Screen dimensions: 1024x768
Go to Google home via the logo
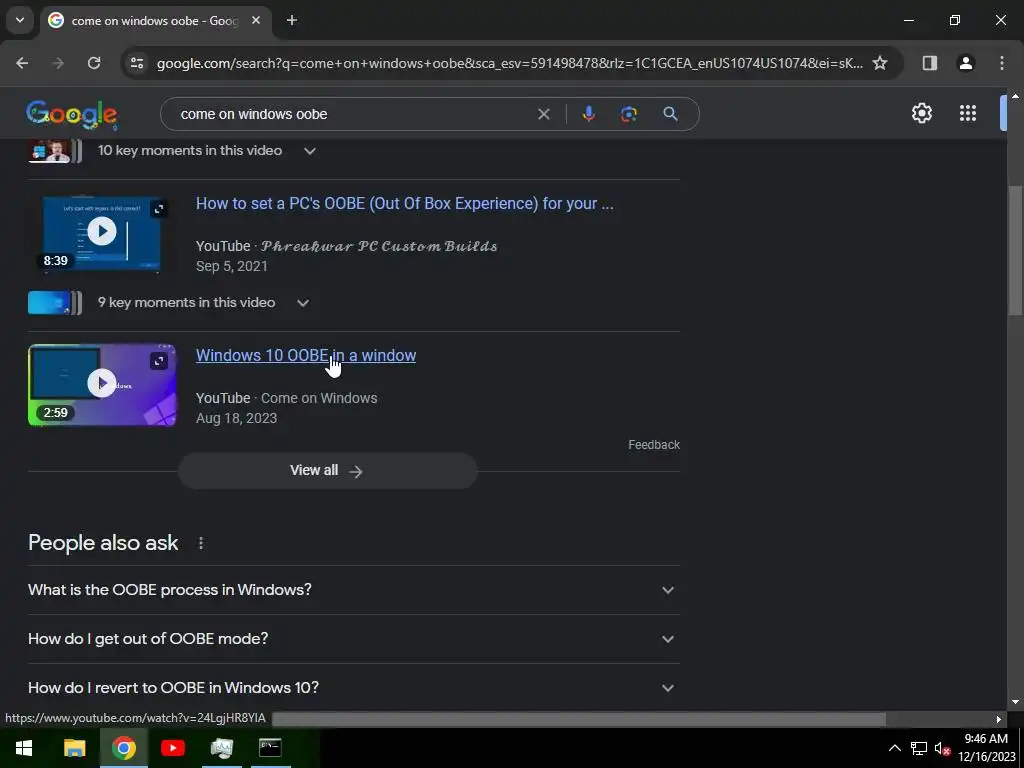(x=72, y=114)
